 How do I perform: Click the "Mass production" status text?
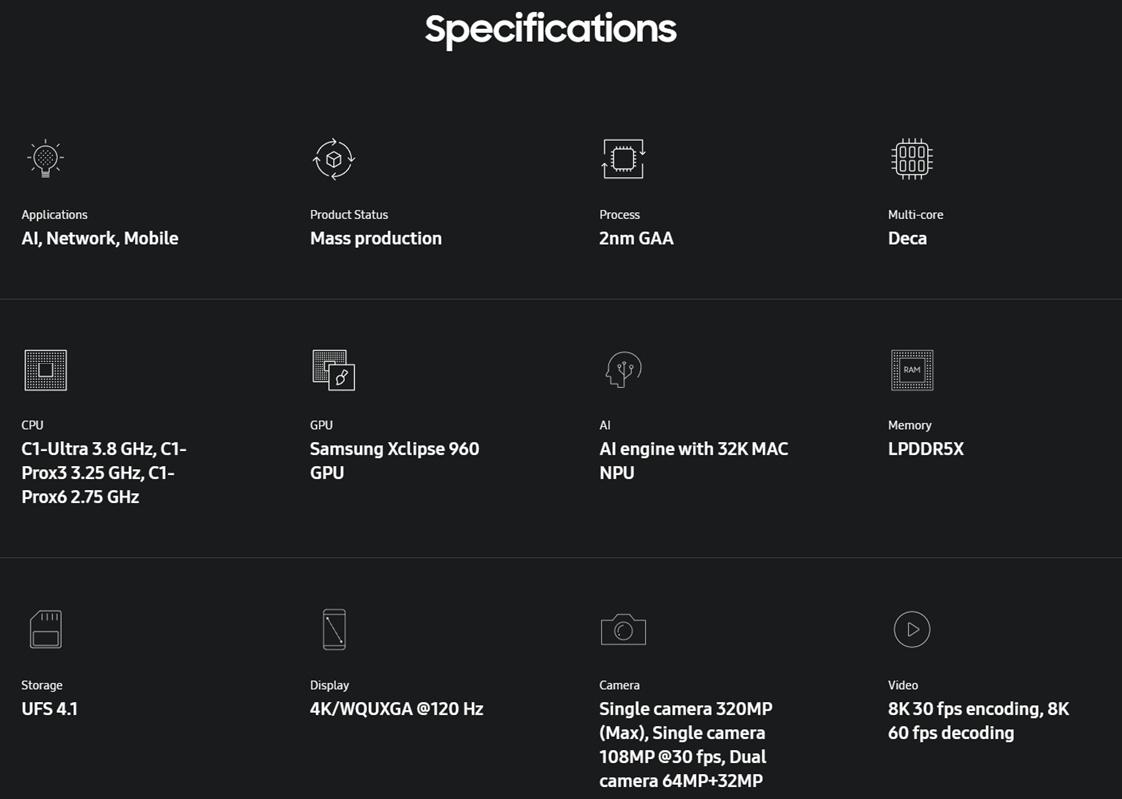376,238
